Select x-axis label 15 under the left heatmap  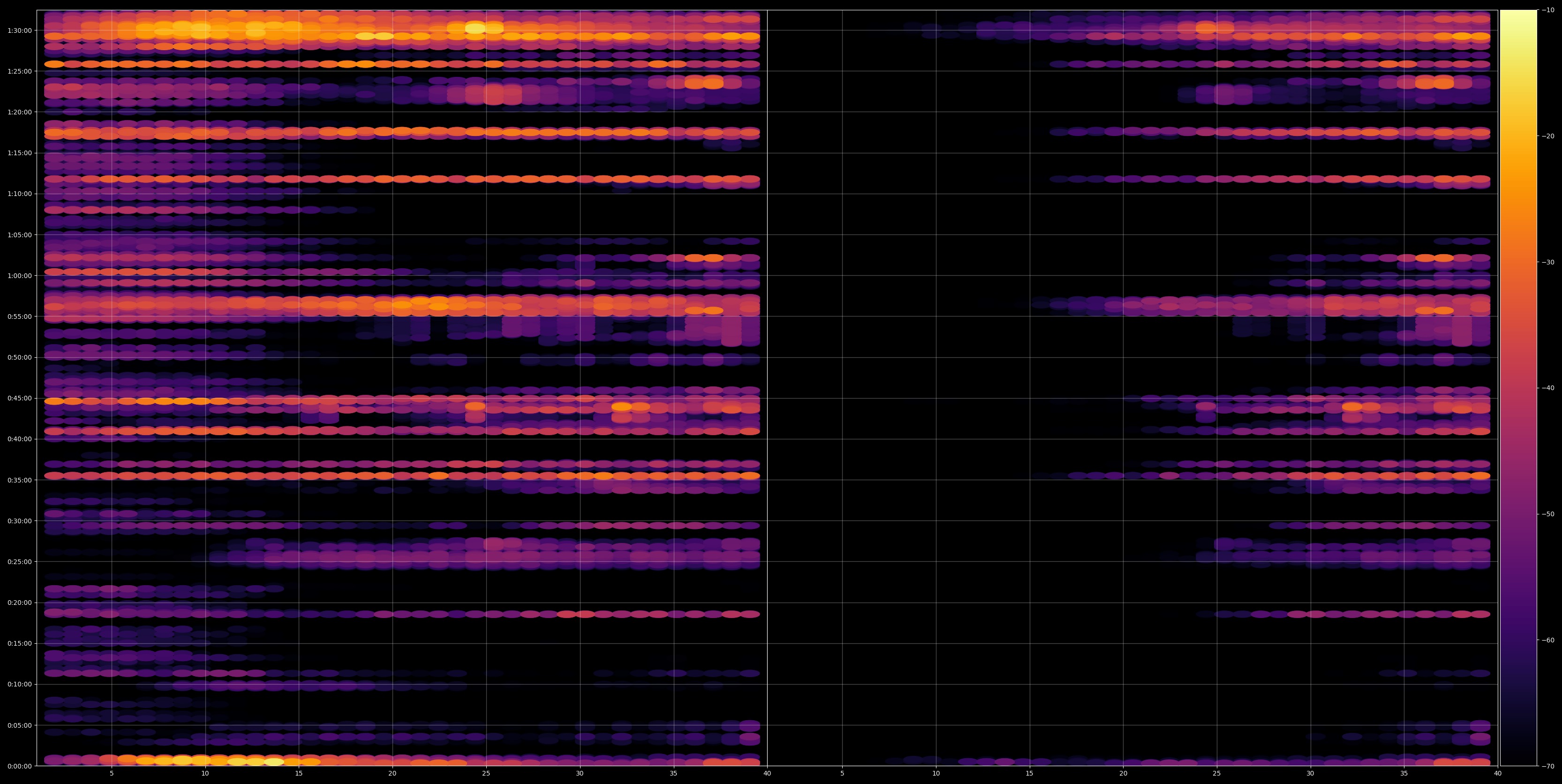(299, 774)
